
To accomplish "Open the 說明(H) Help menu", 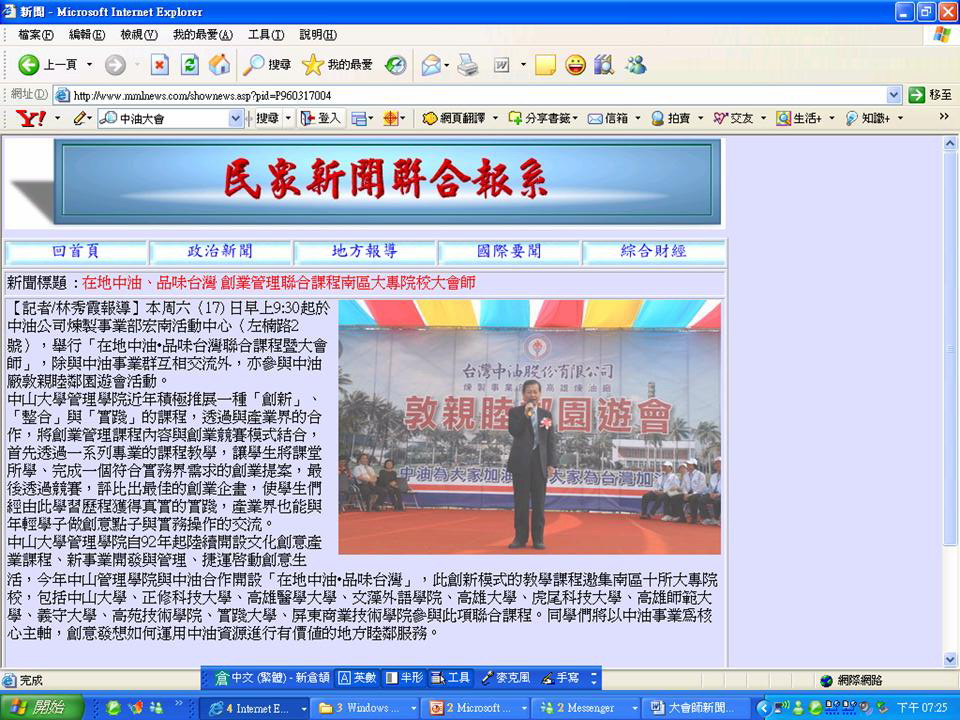I will click(318, 35).
